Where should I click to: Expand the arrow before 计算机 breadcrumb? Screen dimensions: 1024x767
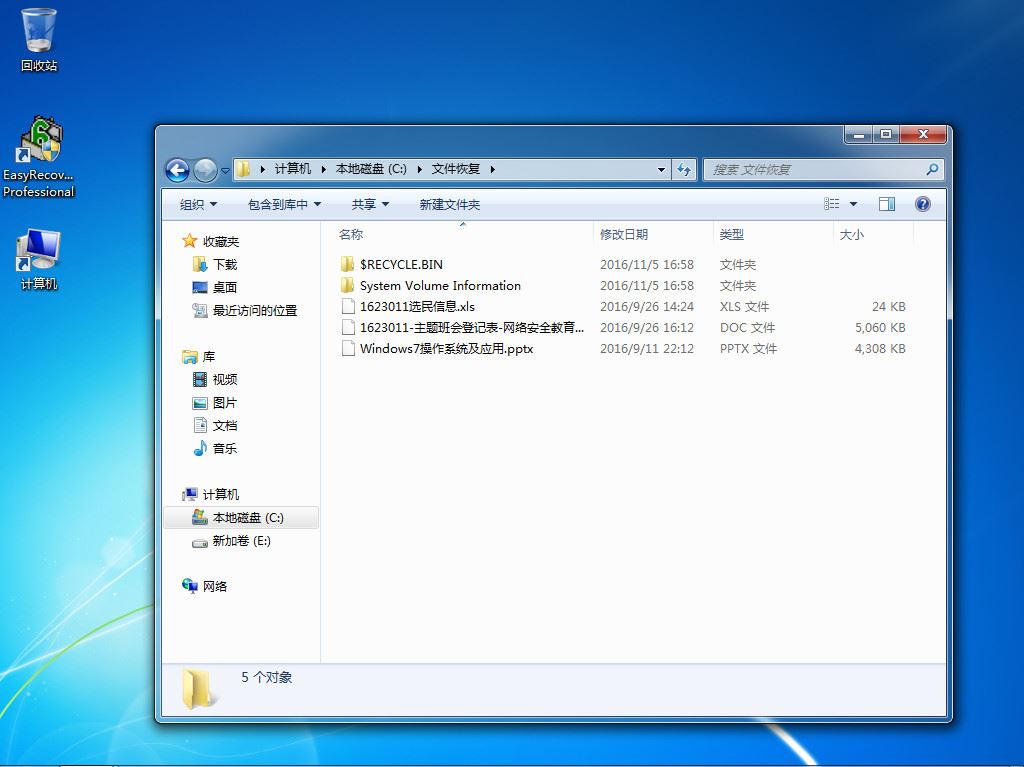tap(263, 170)
